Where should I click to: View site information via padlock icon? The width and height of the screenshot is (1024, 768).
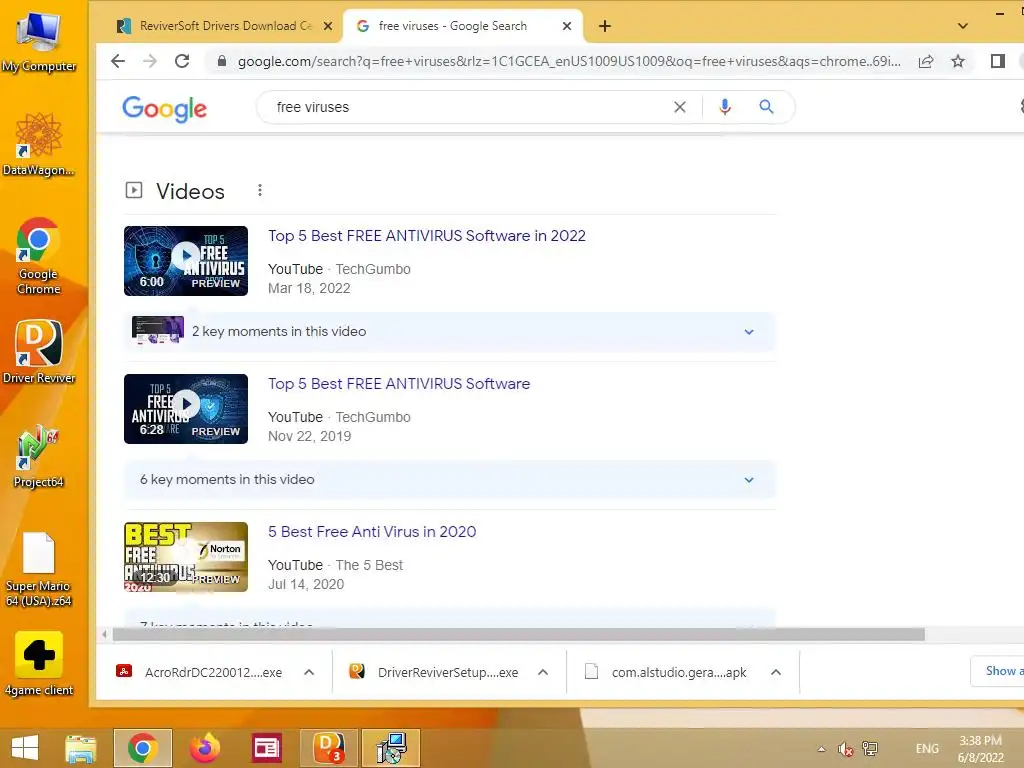(222, 61)
